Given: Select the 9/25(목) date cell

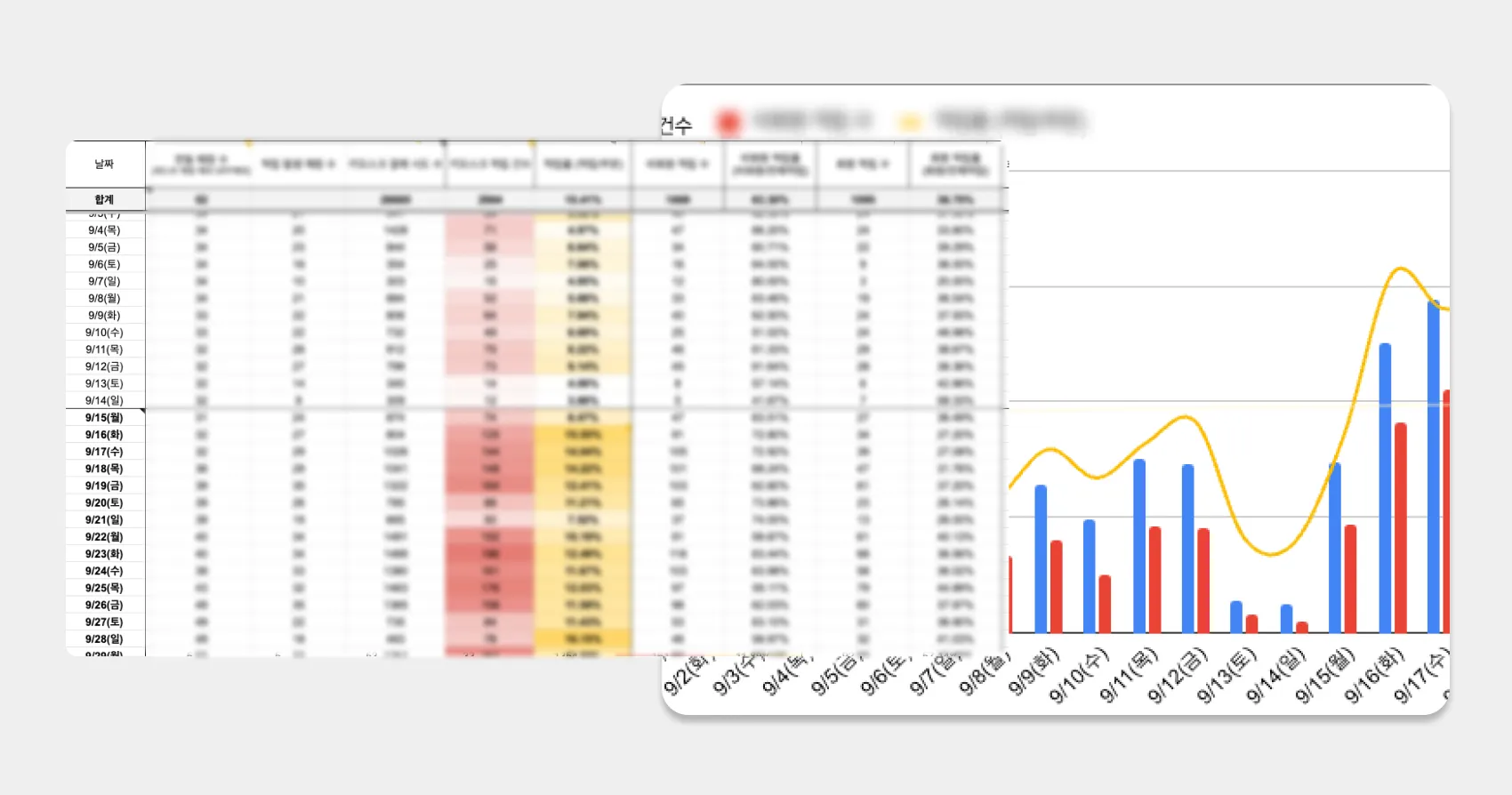Looking at the screenshot, I should click(105, 589).
